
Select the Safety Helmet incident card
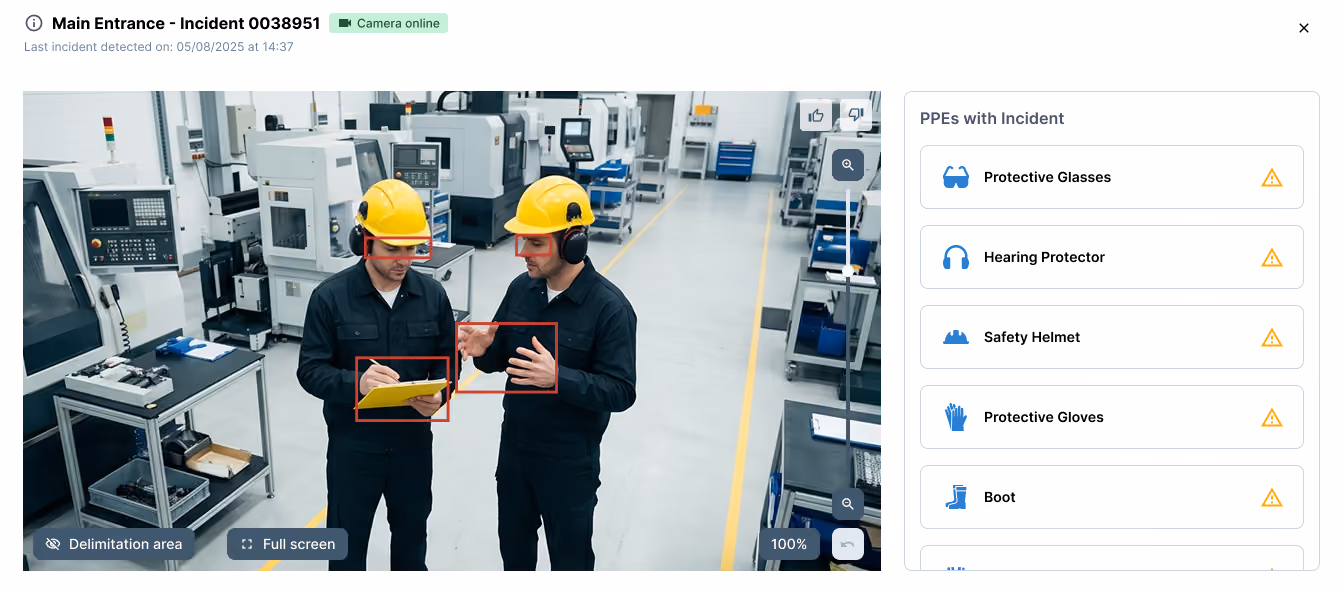pyautogui.click(x=1111, y=337)
